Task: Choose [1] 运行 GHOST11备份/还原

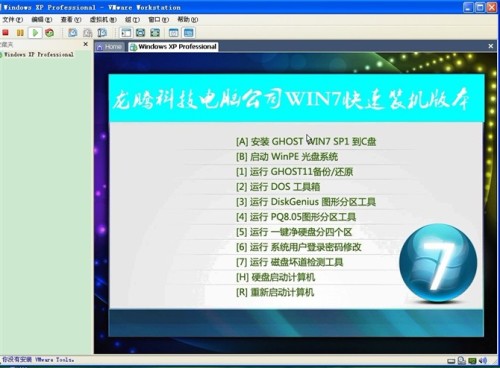Action: coord(294,172)
